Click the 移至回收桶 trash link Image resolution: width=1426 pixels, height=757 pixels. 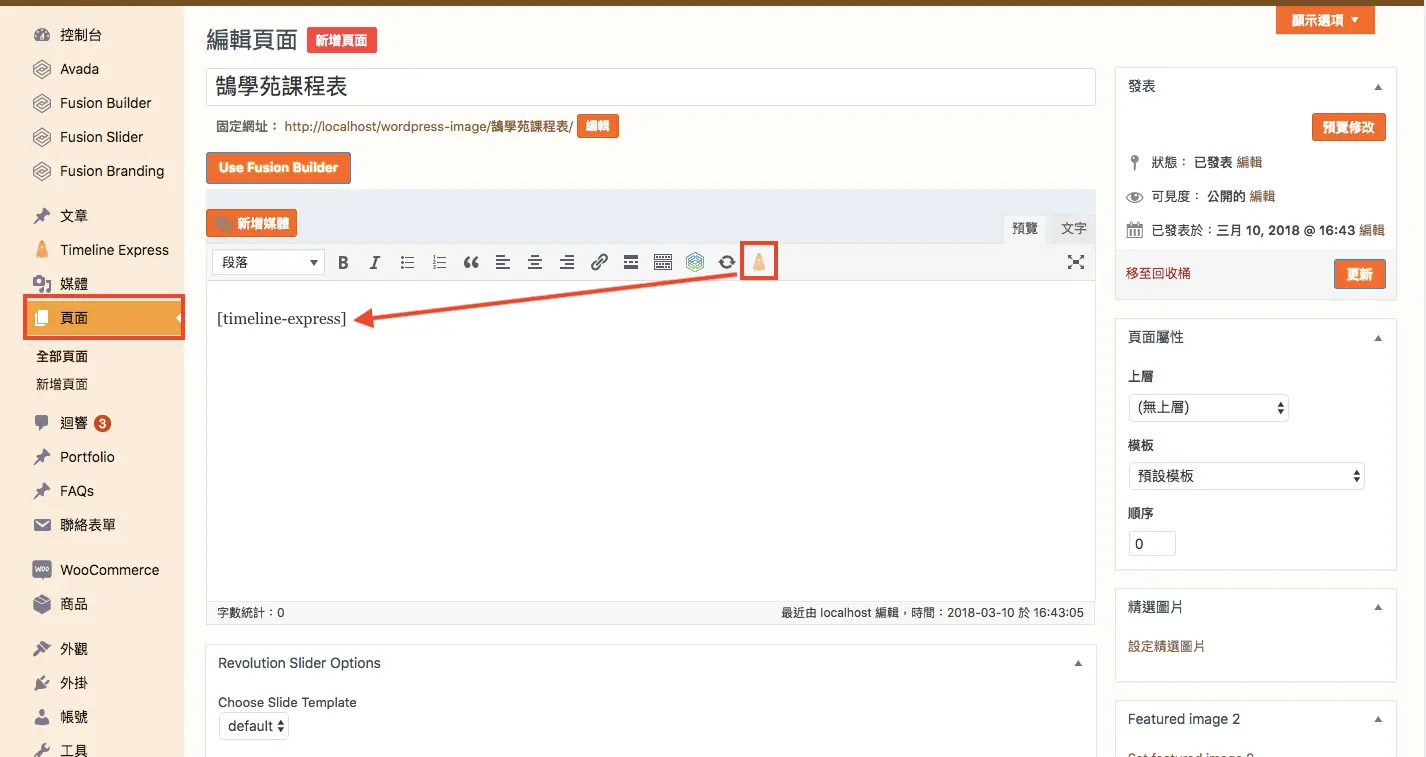1158,273
